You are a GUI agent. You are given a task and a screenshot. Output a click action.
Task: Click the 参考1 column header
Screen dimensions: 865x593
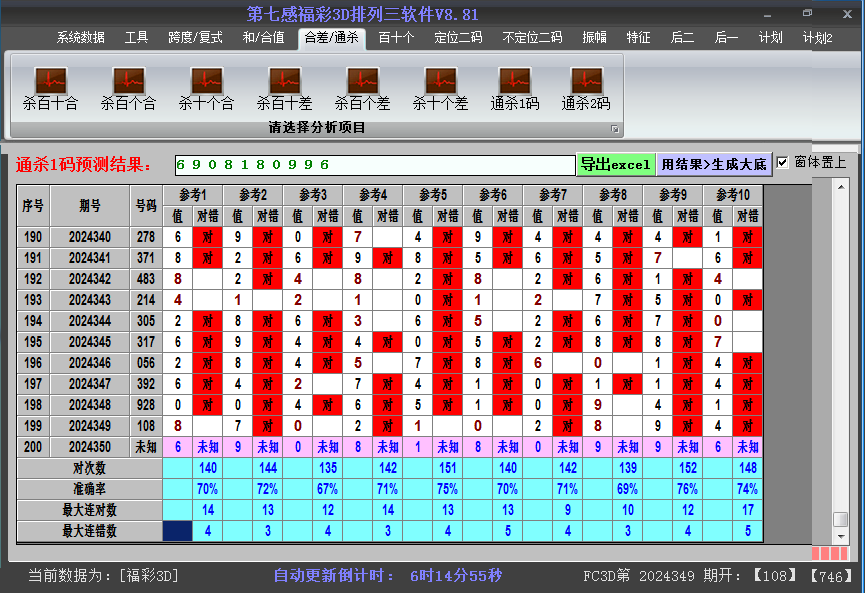[193, 195]
